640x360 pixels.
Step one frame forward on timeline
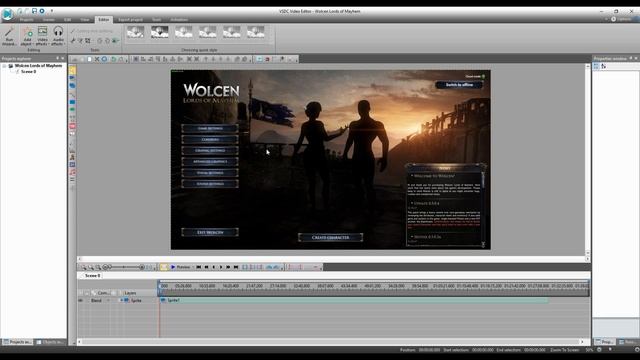coord(221,267)
